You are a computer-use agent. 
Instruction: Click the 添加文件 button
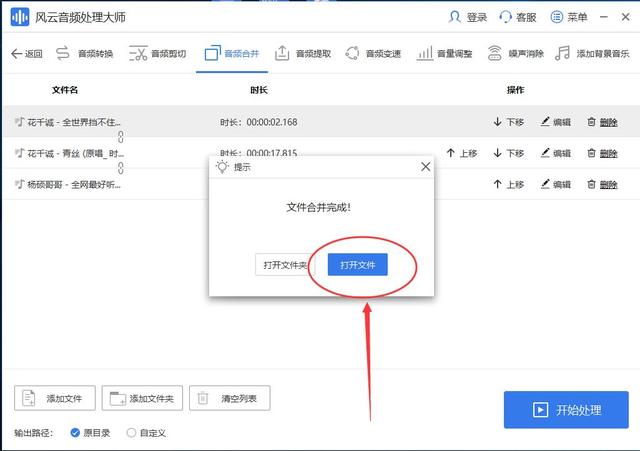pos(55,398)
